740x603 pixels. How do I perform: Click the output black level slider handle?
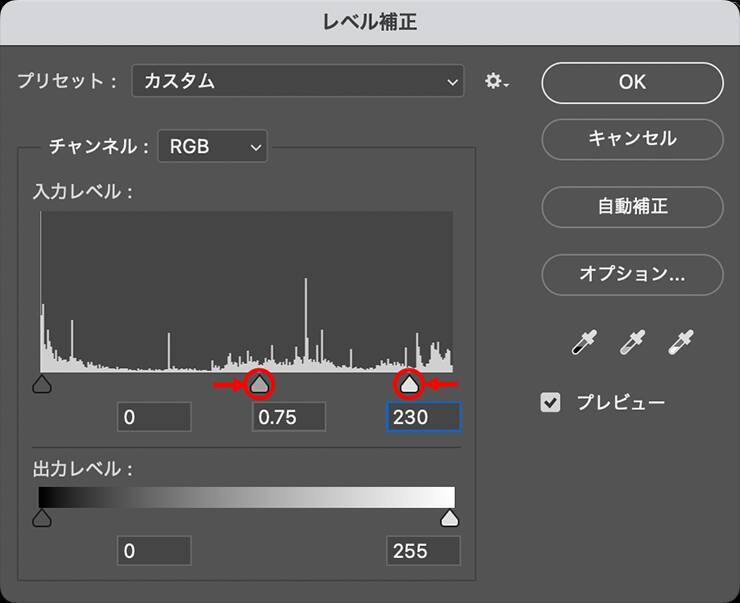click(41, 517)
